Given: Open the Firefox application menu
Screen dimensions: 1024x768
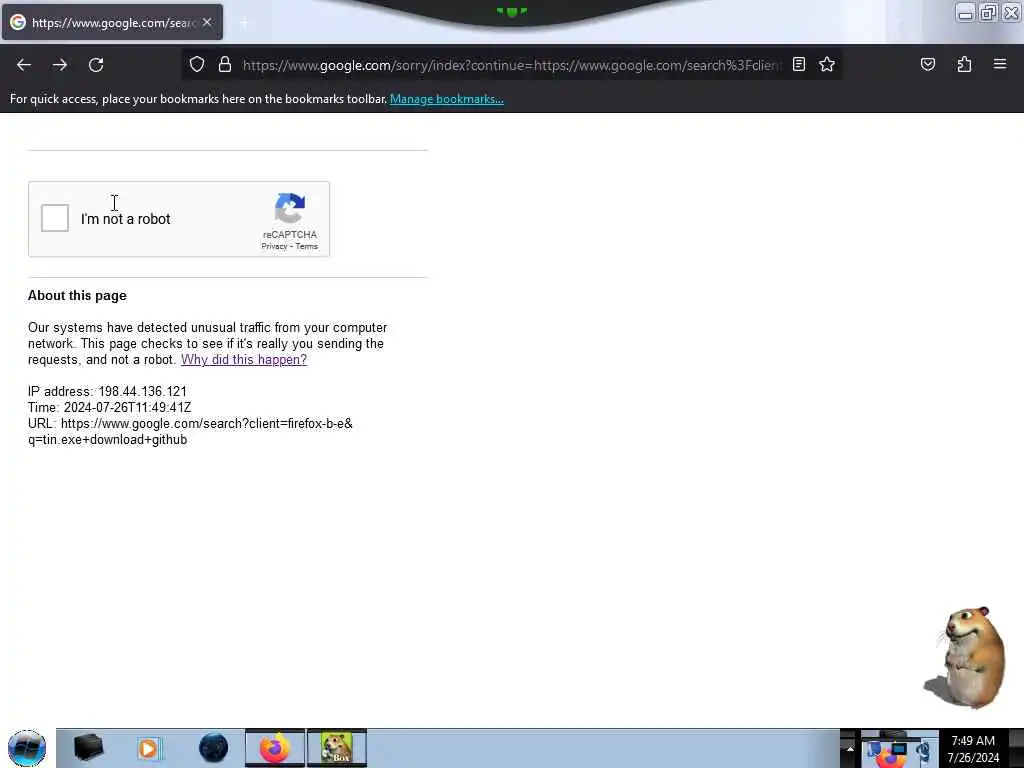Looking at the screenshot, I should (999, 64).
